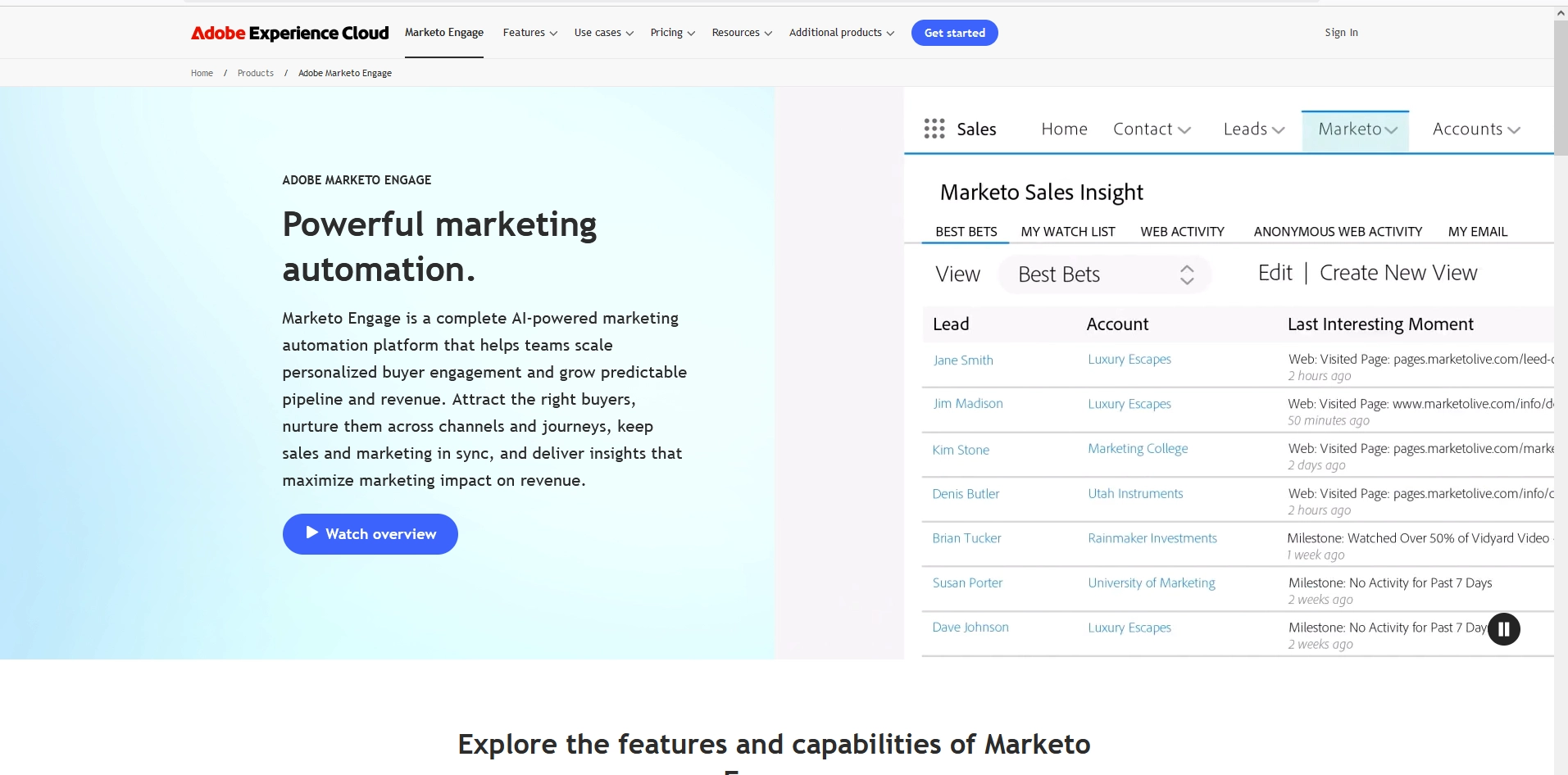This screenshot has height=775, width=1568.
Task: Select the MY EMAIL tab
Action: pyautogui.click(x=1478, y=232)
